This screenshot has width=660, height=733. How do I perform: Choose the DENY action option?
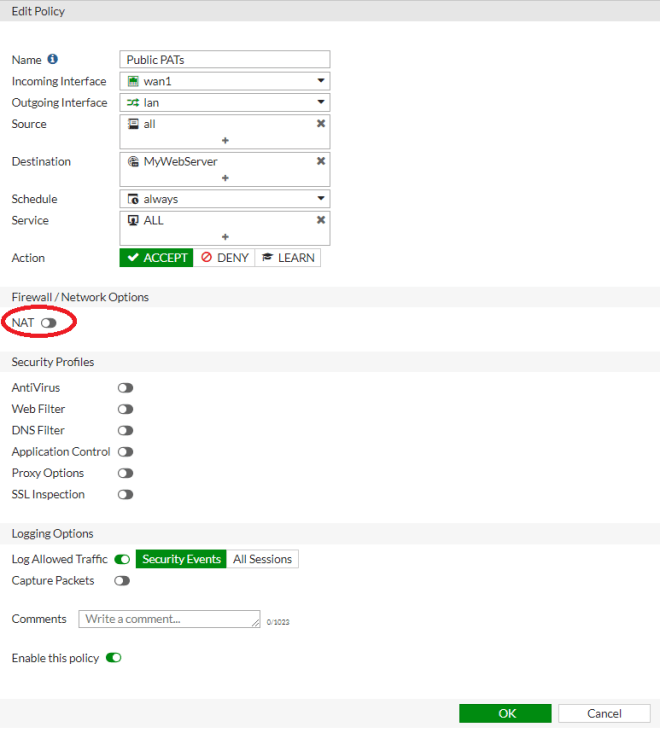[224, 258]
